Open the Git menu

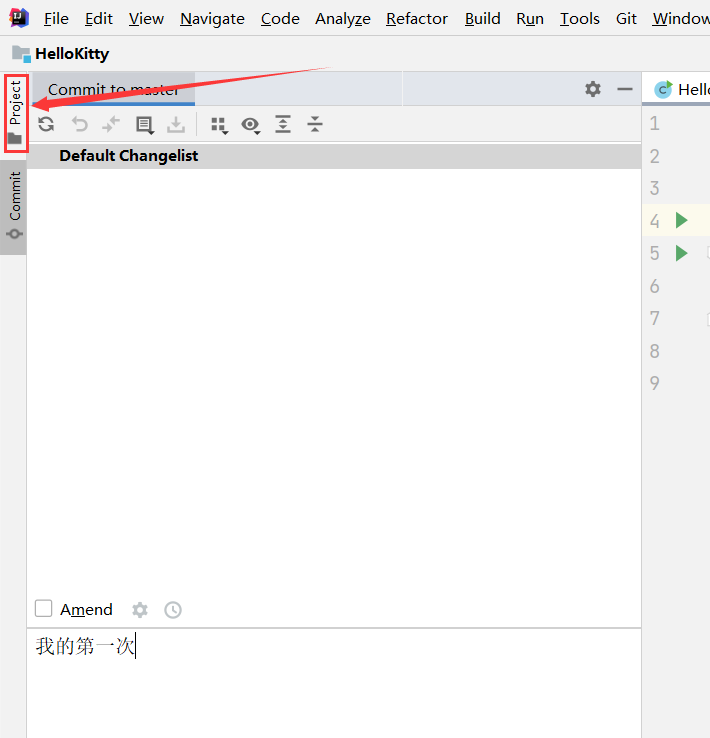(x=626, y=19)
